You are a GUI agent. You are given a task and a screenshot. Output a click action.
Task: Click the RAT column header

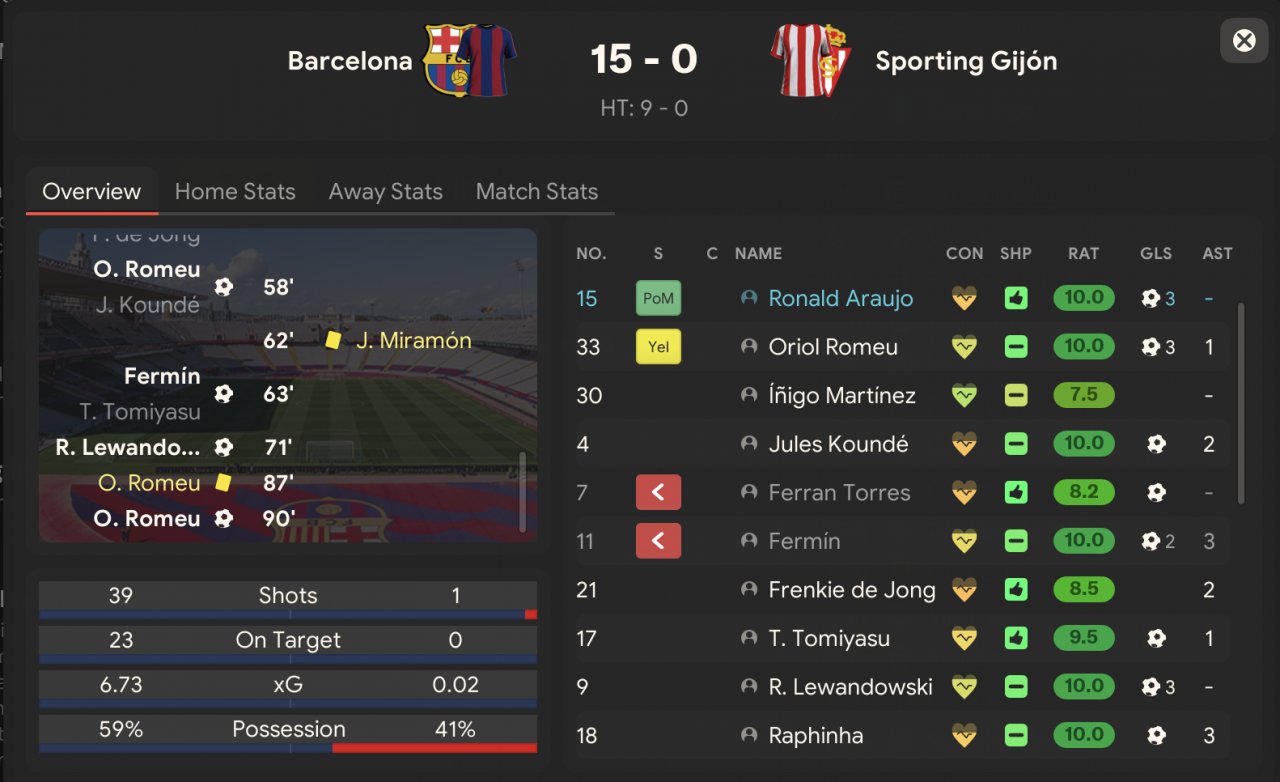1083,254
